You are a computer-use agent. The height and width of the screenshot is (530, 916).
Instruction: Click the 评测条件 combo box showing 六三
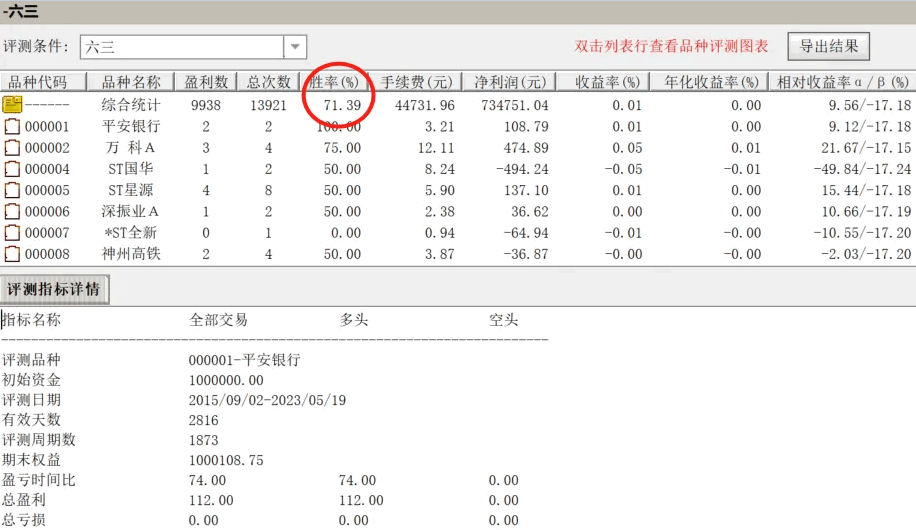193,47
